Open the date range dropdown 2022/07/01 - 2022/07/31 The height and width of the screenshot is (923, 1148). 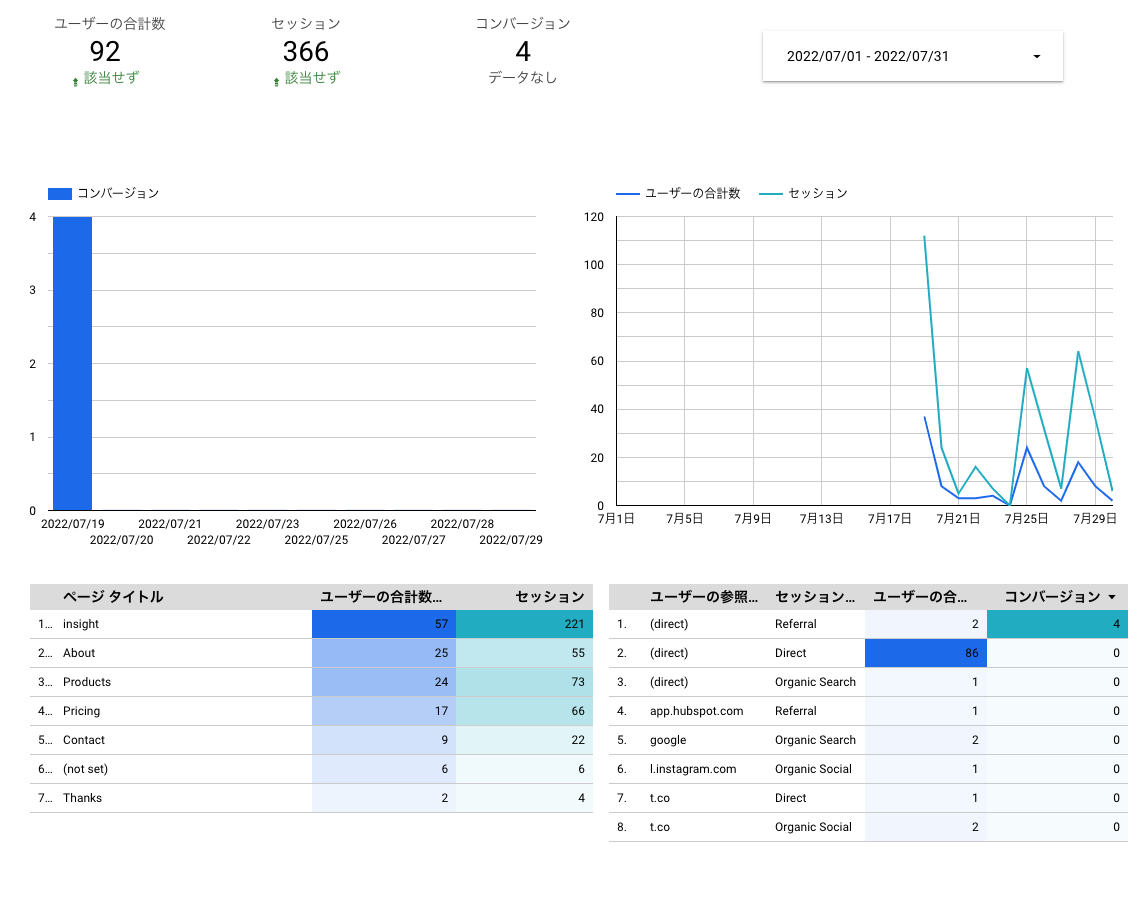[912, 56]
